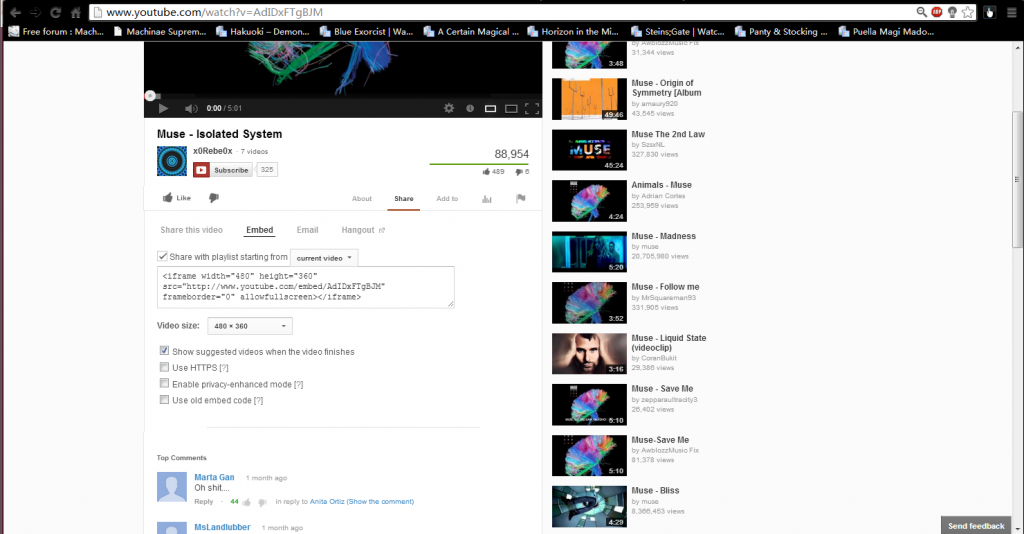Thumbs up Marta Gan's comment

(246, 502)
